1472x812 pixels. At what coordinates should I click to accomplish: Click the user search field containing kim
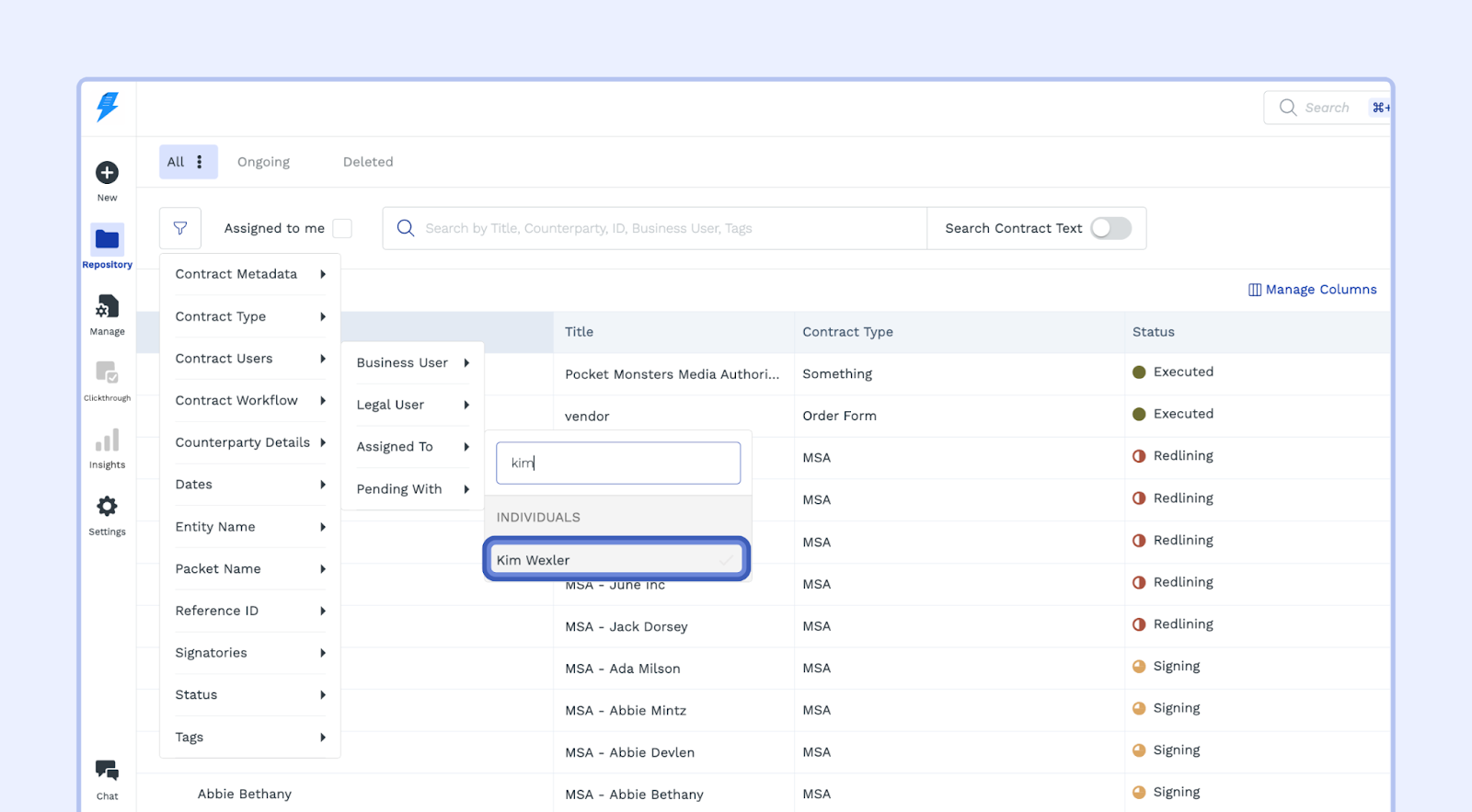[x=618, y=463]
